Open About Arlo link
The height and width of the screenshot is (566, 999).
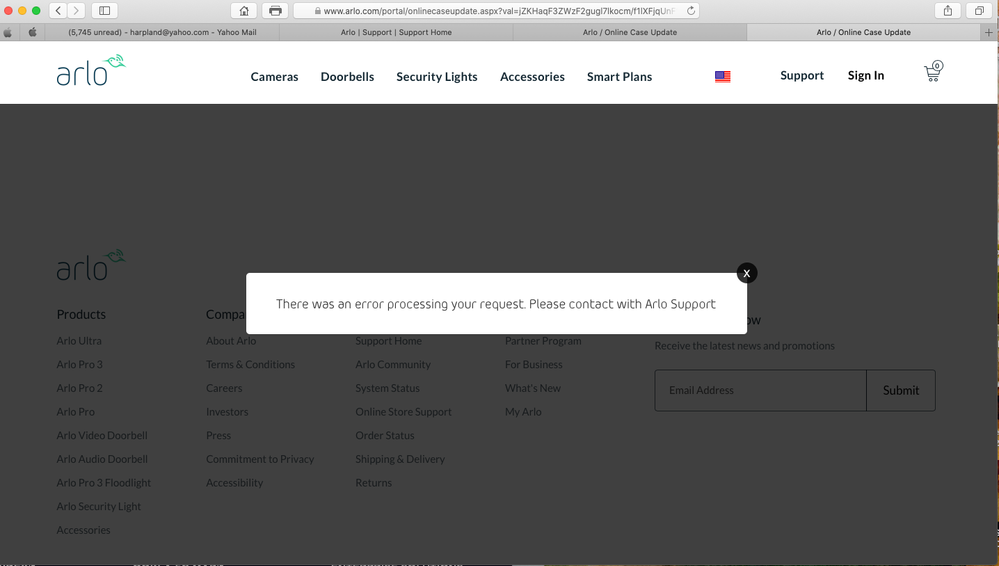(x=231, y=340)
